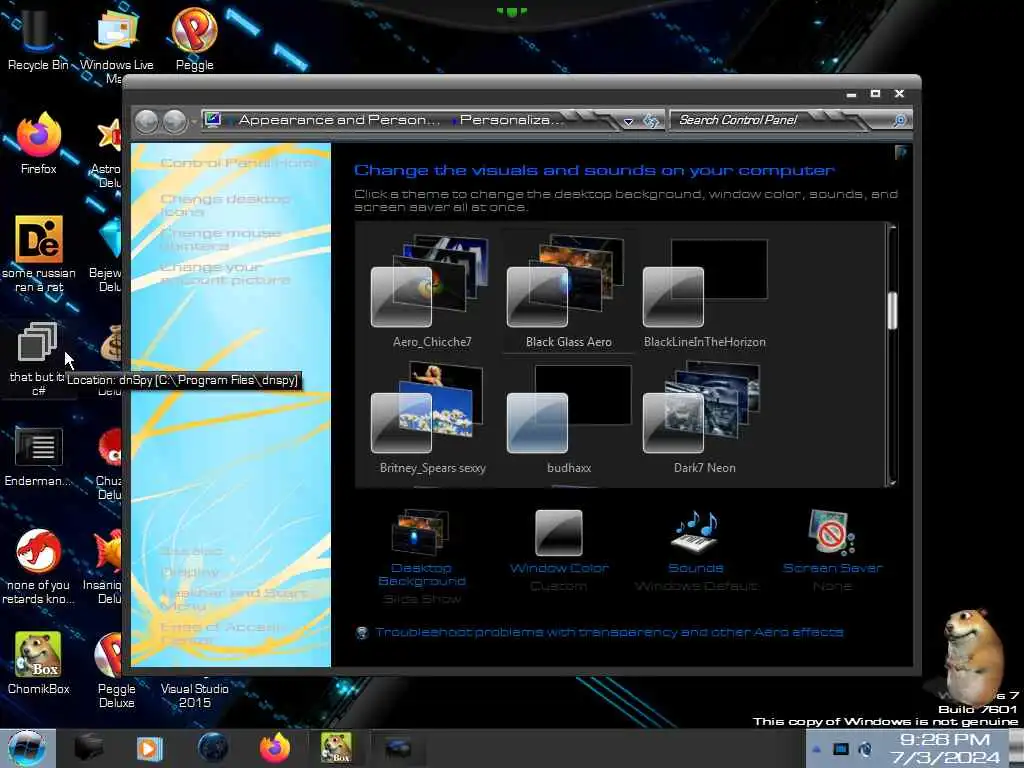Select the ChomikBox desktop icon
This screenshot has width=1024, height=768.
click(x=38, y=663)
